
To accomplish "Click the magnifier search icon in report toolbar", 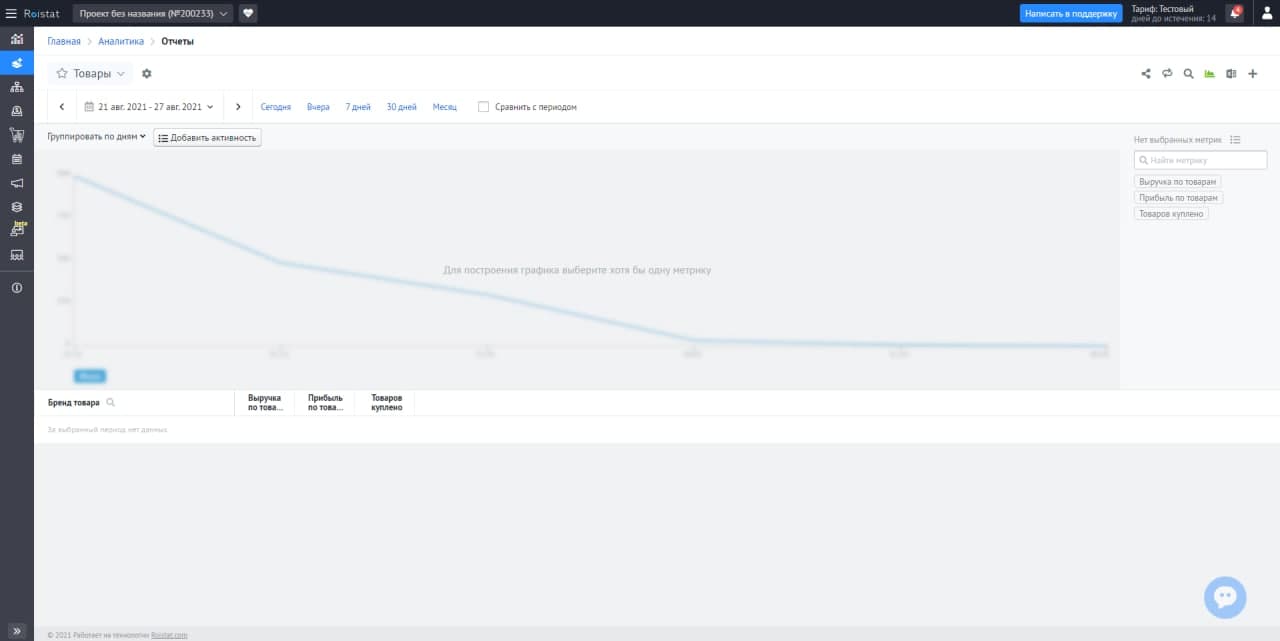I will coord(1188,73).
